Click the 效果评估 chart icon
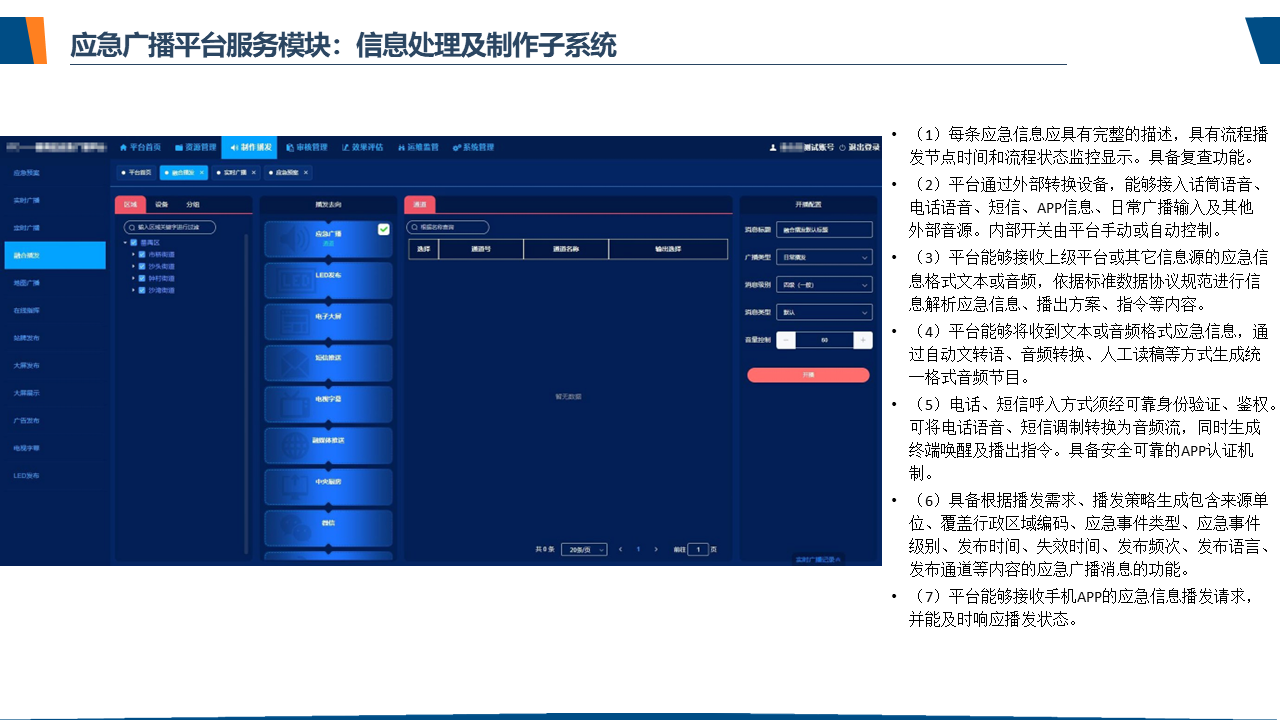Image resolution: width=1280 pixels, height=720 pixels. pyautogui.click(x=345, y=147)
